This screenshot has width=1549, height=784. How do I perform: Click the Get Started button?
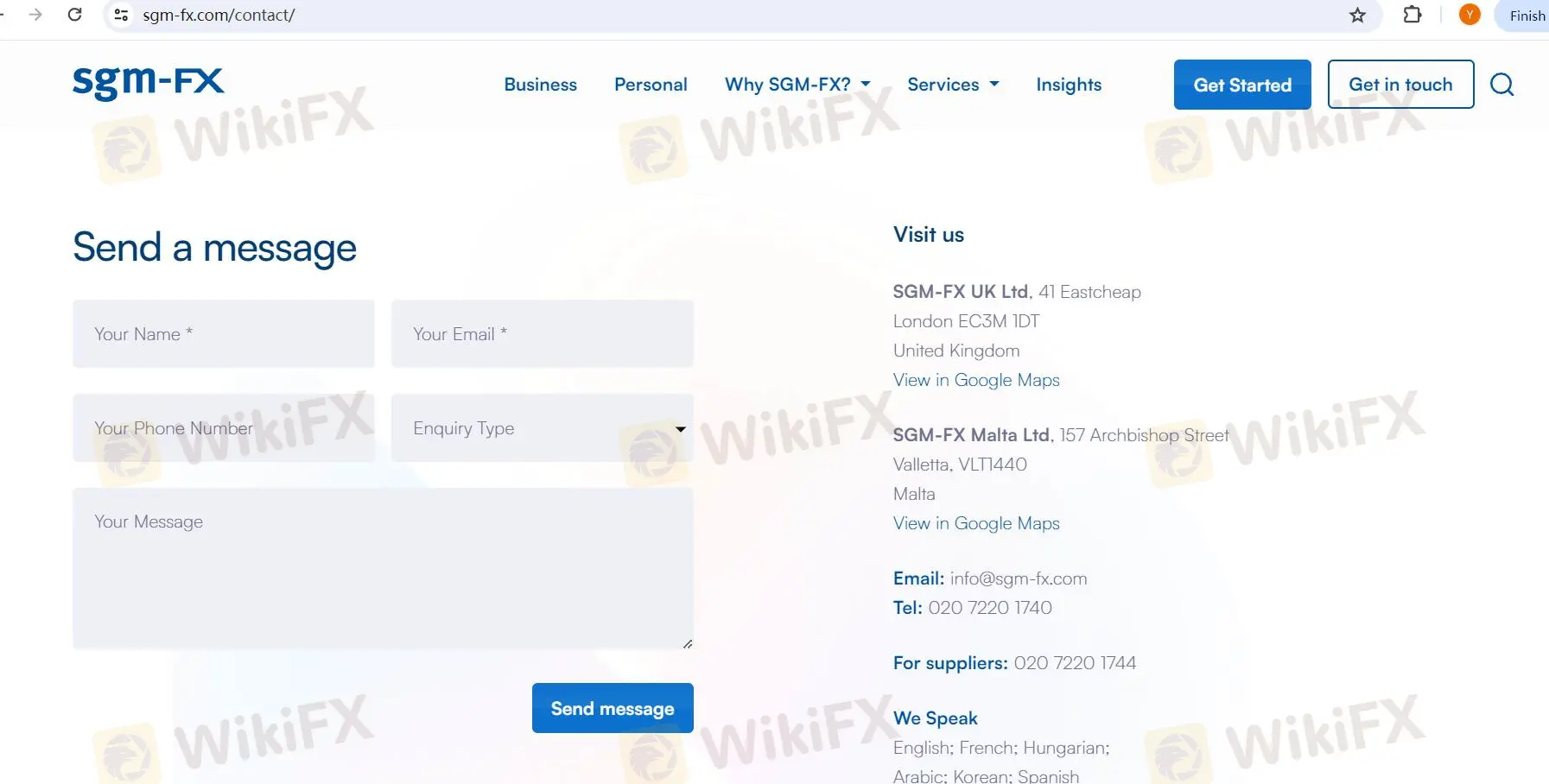(x=1242, y=85)
